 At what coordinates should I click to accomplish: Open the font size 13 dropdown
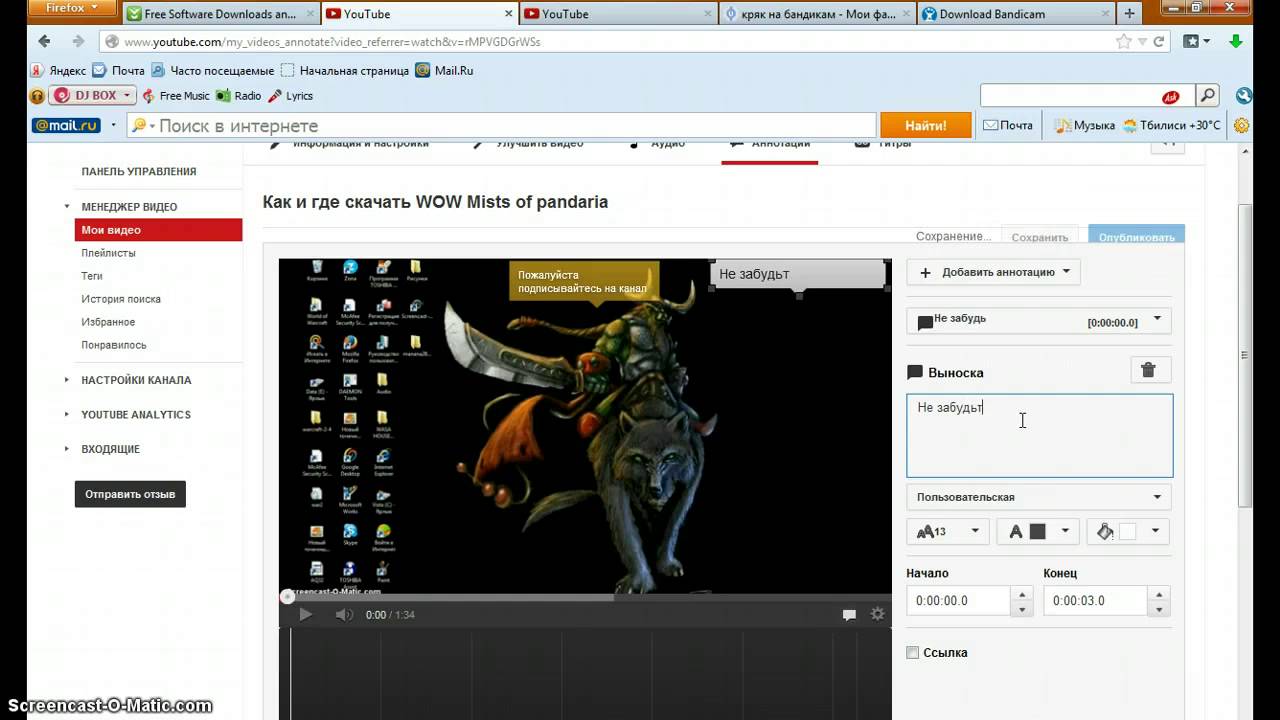tap(948, 532)
